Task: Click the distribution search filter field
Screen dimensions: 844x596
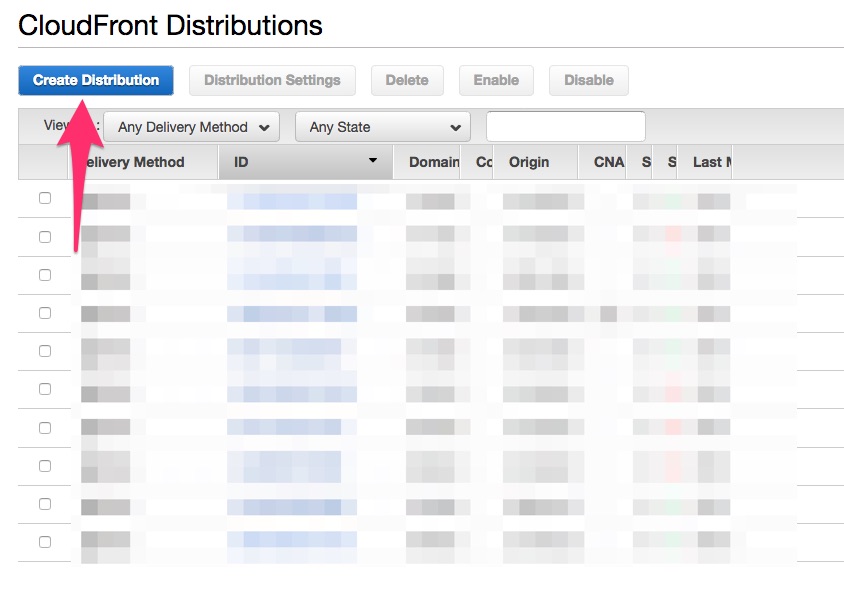Action: click(565, 126)
